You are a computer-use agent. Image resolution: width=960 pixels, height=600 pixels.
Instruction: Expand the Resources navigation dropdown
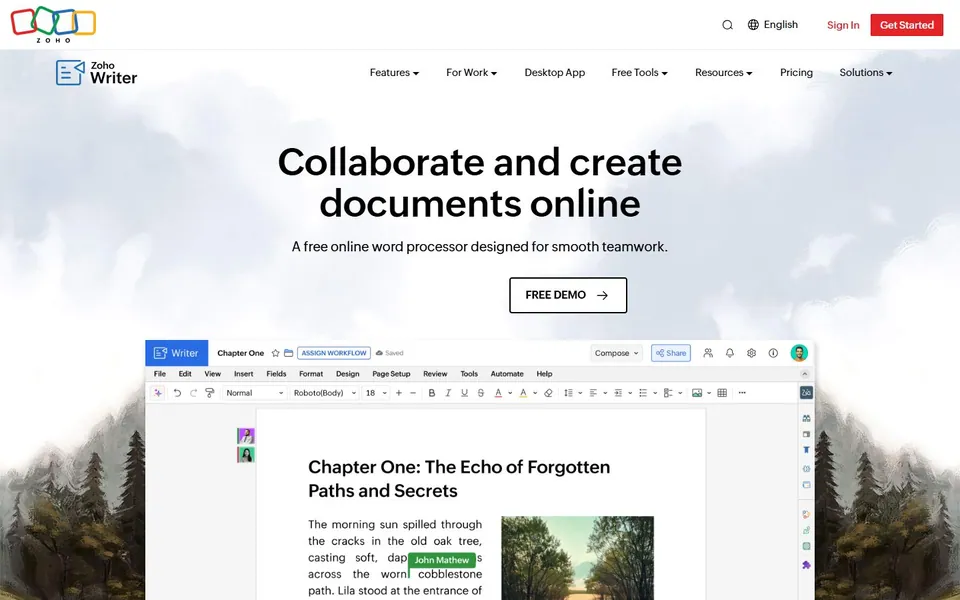(x=723, y=72)
